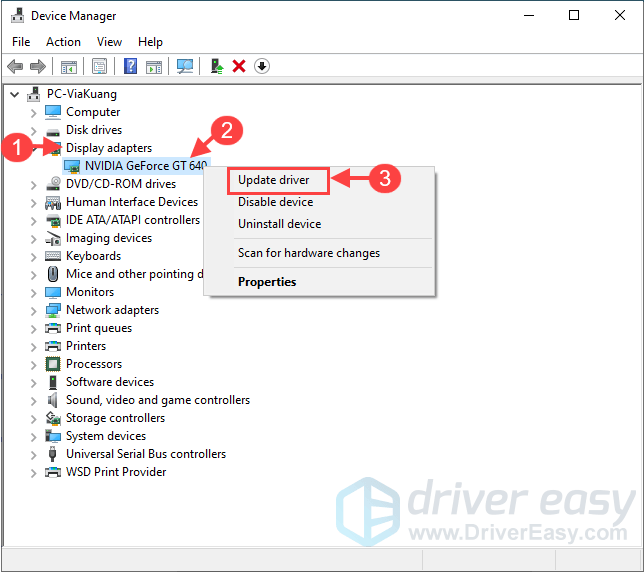
Task: Expand Human Interface Devices chevron
Action: (x=34, y=203)
